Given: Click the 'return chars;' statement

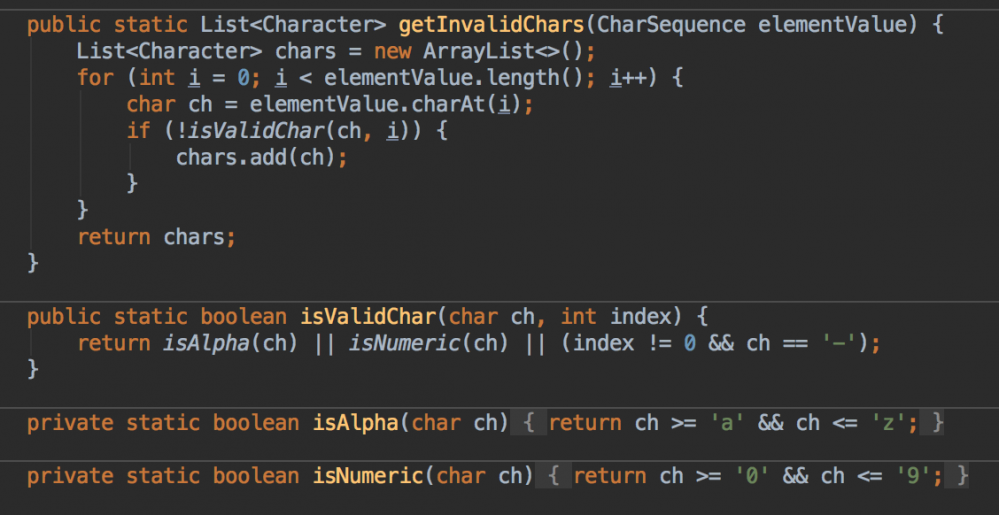Looking at the screenshot, I should pyautogui.click(x=157, y=237).
